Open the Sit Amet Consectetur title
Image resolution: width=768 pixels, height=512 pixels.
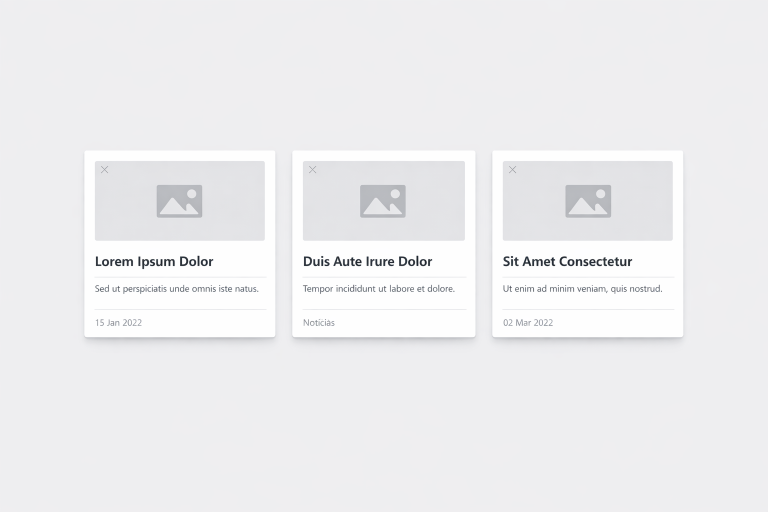[567, 262]
